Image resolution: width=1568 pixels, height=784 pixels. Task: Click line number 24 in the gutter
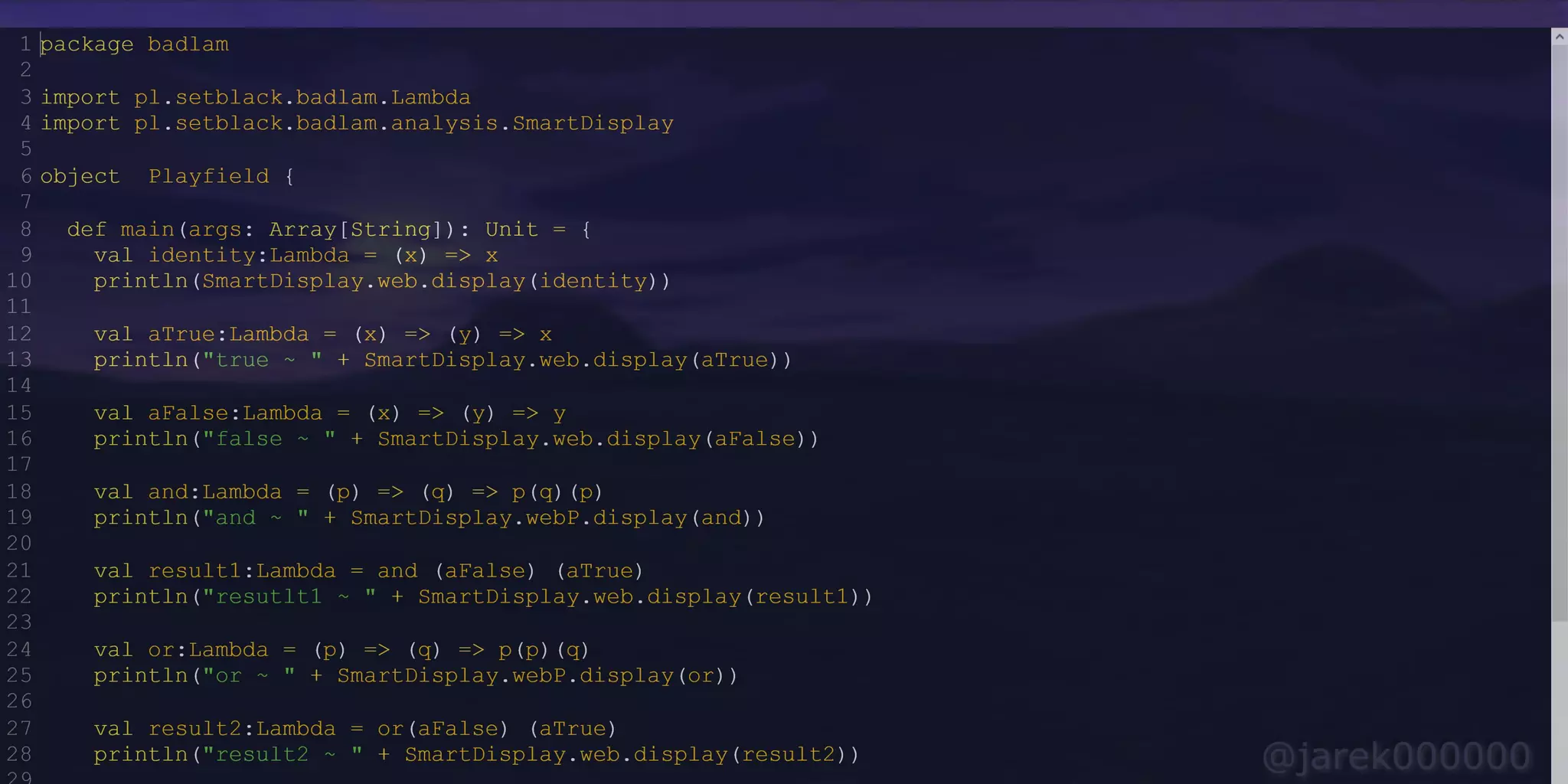coord(19,649)
